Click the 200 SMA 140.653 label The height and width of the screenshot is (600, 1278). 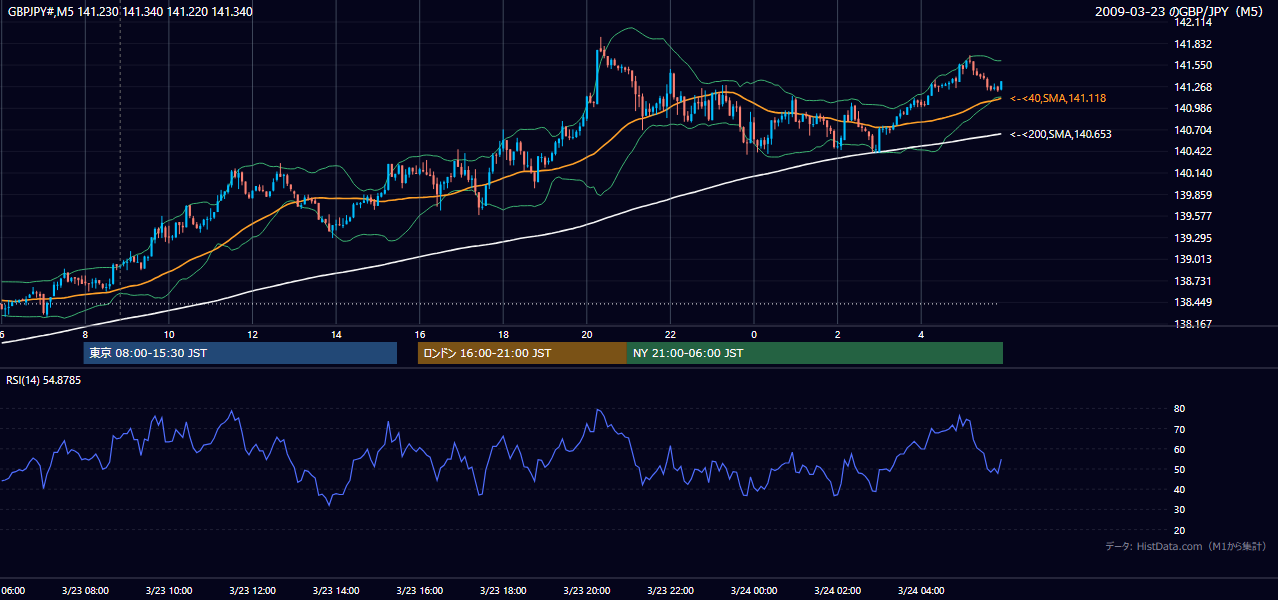point(1060,134)
